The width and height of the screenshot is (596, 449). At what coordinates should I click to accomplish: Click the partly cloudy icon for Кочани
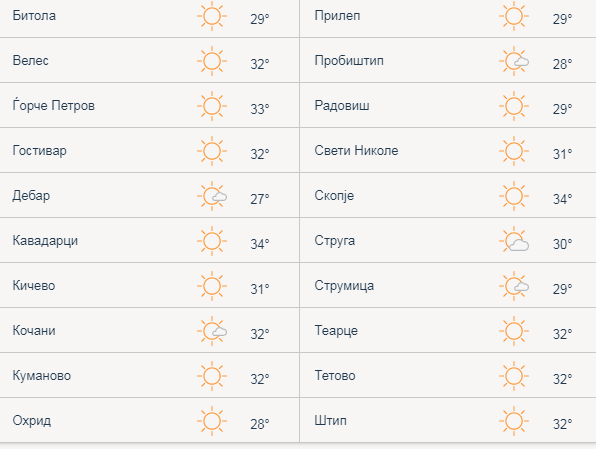pos(212,331)
